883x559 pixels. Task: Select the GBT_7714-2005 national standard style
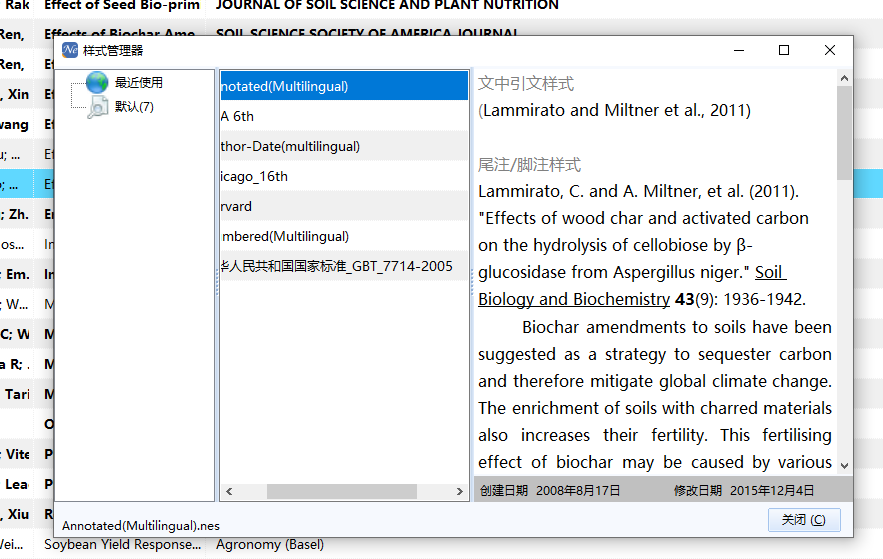(x=344, y=266)
